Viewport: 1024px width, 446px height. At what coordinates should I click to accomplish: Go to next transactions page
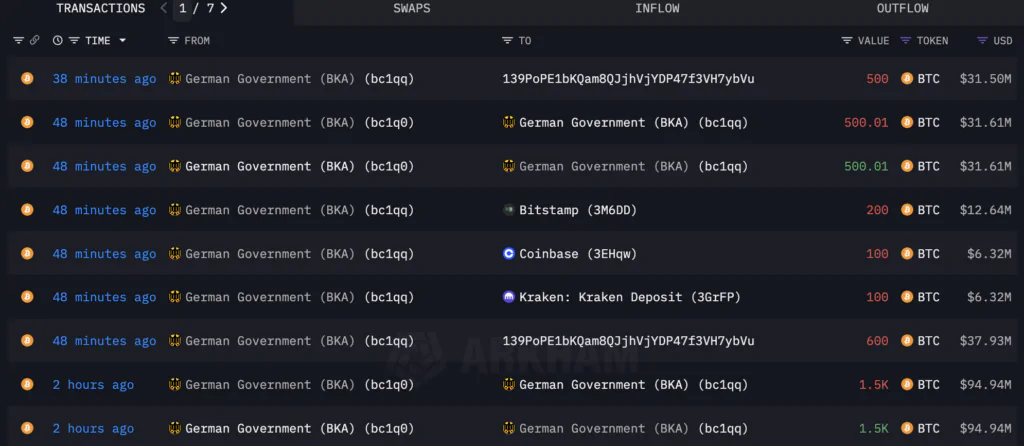point(224,9)
